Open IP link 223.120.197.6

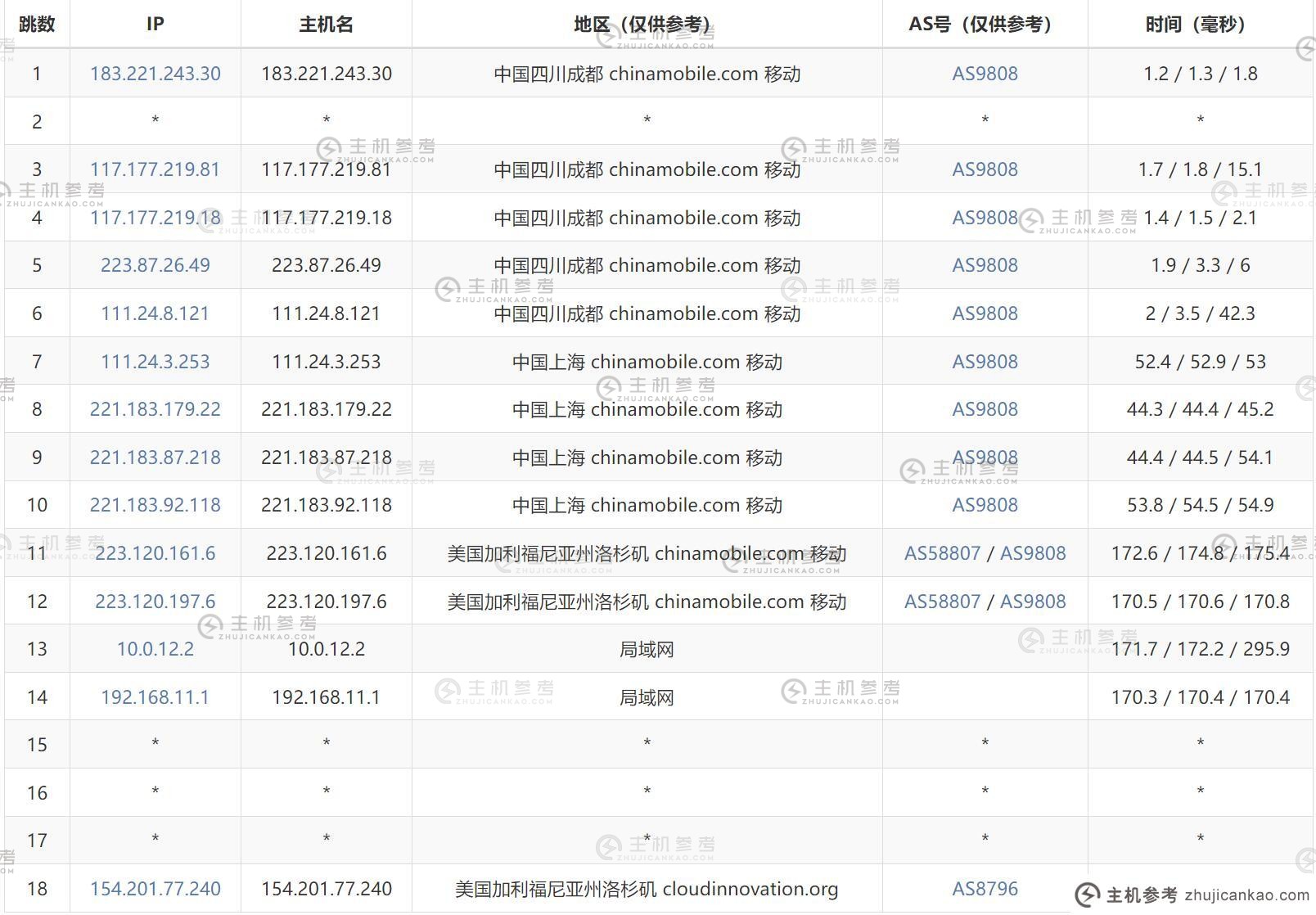[x=155, y=602]
